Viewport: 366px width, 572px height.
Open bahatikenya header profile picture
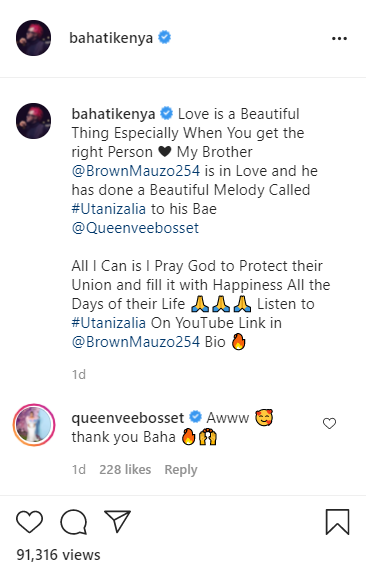click(x=34, y=38)
